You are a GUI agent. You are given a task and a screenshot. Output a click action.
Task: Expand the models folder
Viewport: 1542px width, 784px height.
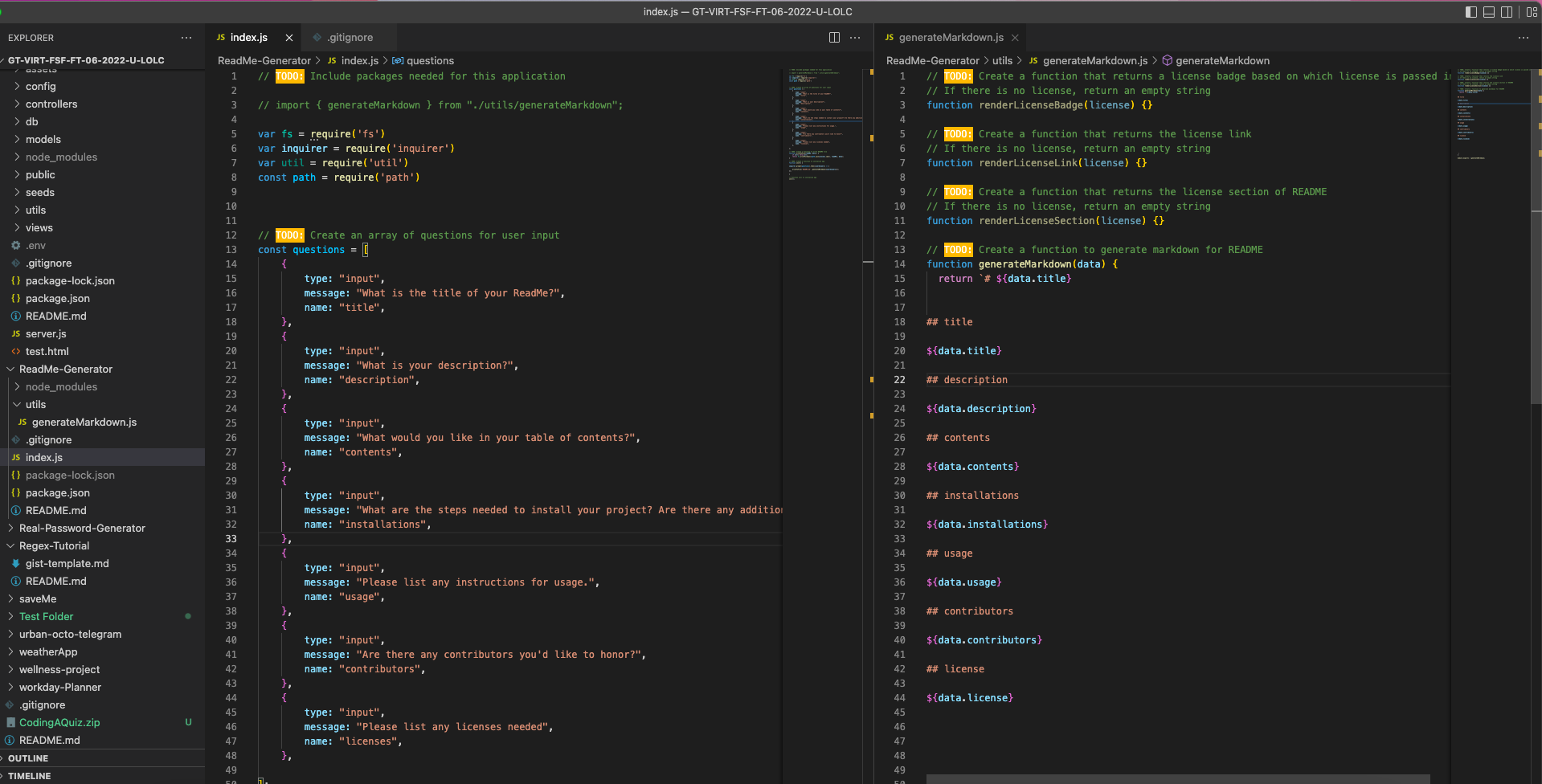[x=42, y=139]
